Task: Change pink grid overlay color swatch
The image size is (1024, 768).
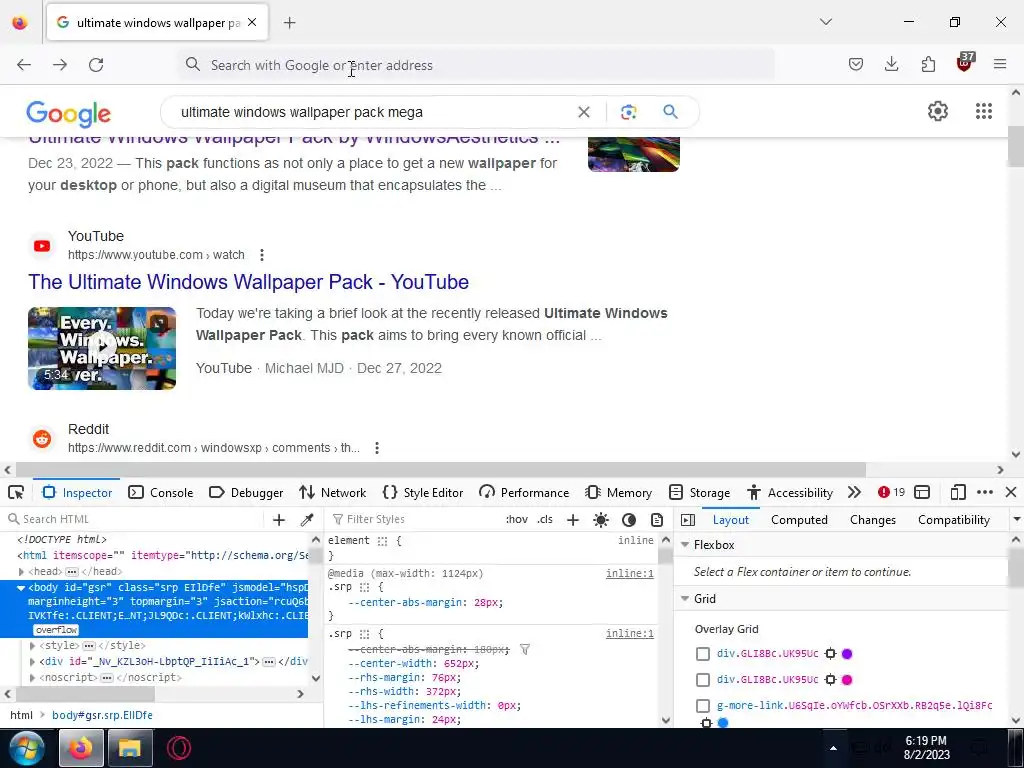Action: pyautogui.click(x=847, y=680)
